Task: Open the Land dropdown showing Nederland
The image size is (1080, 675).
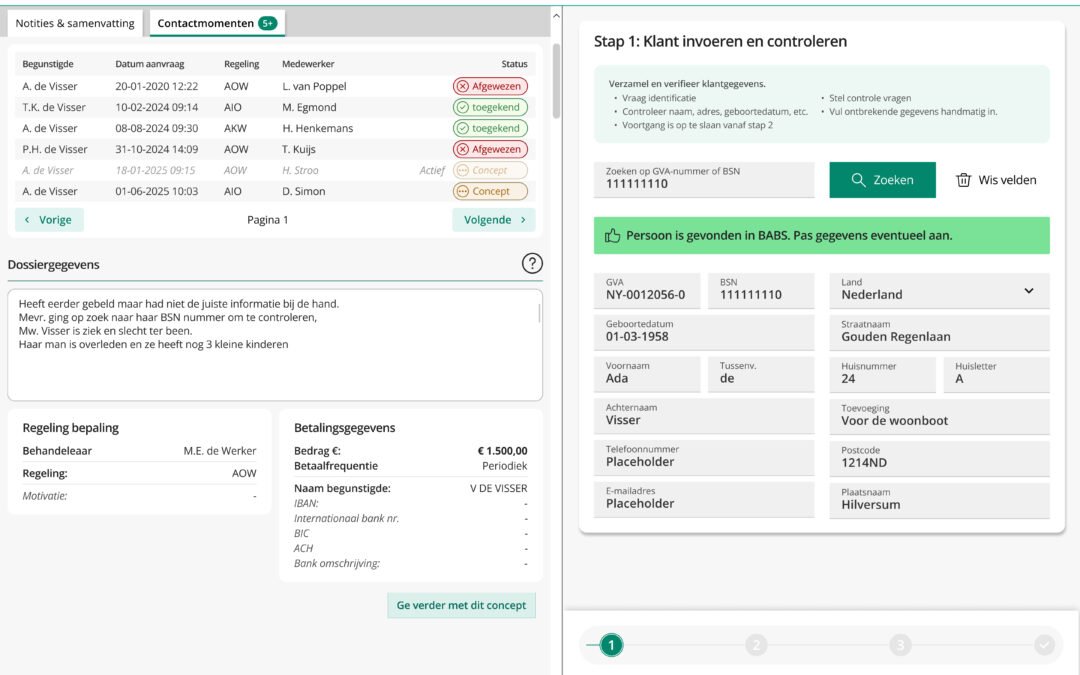Action: tap(1031, 290)
